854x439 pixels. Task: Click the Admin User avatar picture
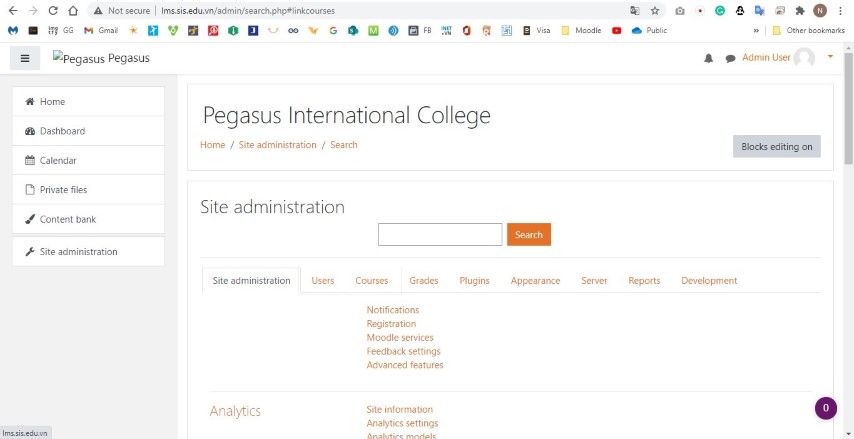pos(804,58)
